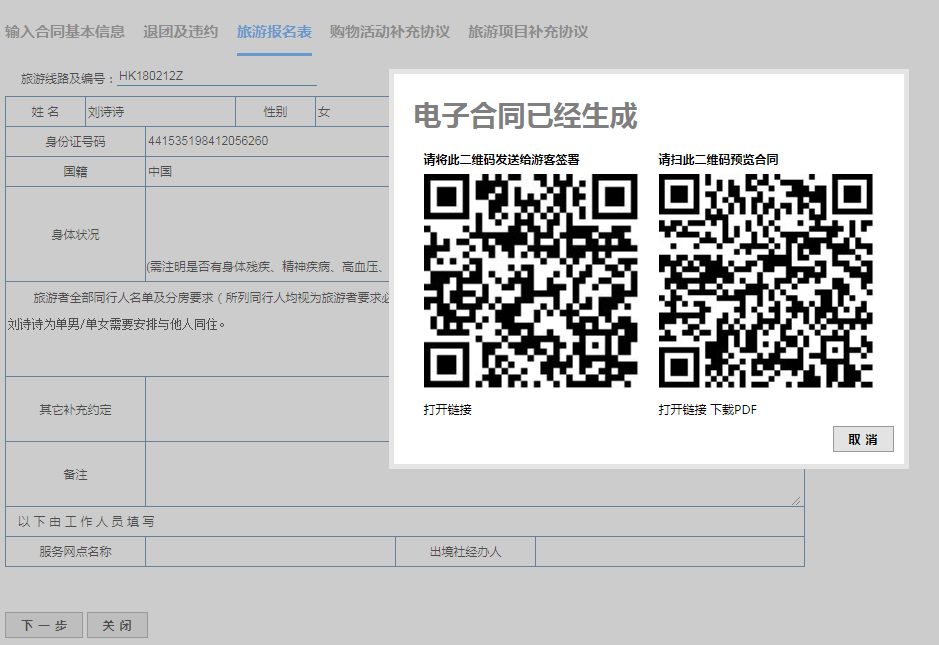Image resolution: width=939 pixels, height=645 pixels.
Task: Click the contract preview QR code
Action: point(765,281)
